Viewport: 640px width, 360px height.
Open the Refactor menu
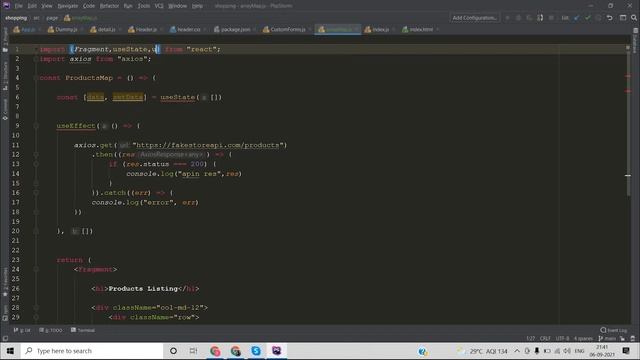pyautogui.click(x=109, y=6)
